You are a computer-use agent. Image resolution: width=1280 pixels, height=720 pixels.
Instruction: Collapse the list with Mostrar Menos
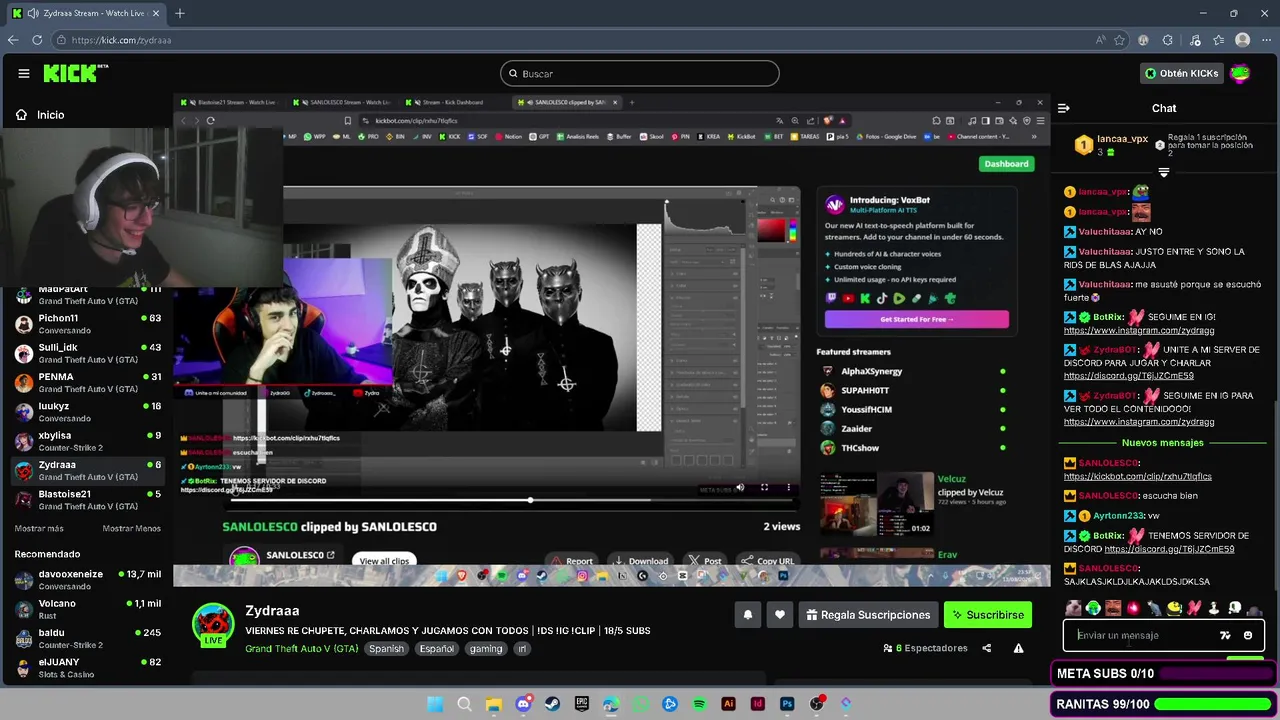[x=131, y=528]
